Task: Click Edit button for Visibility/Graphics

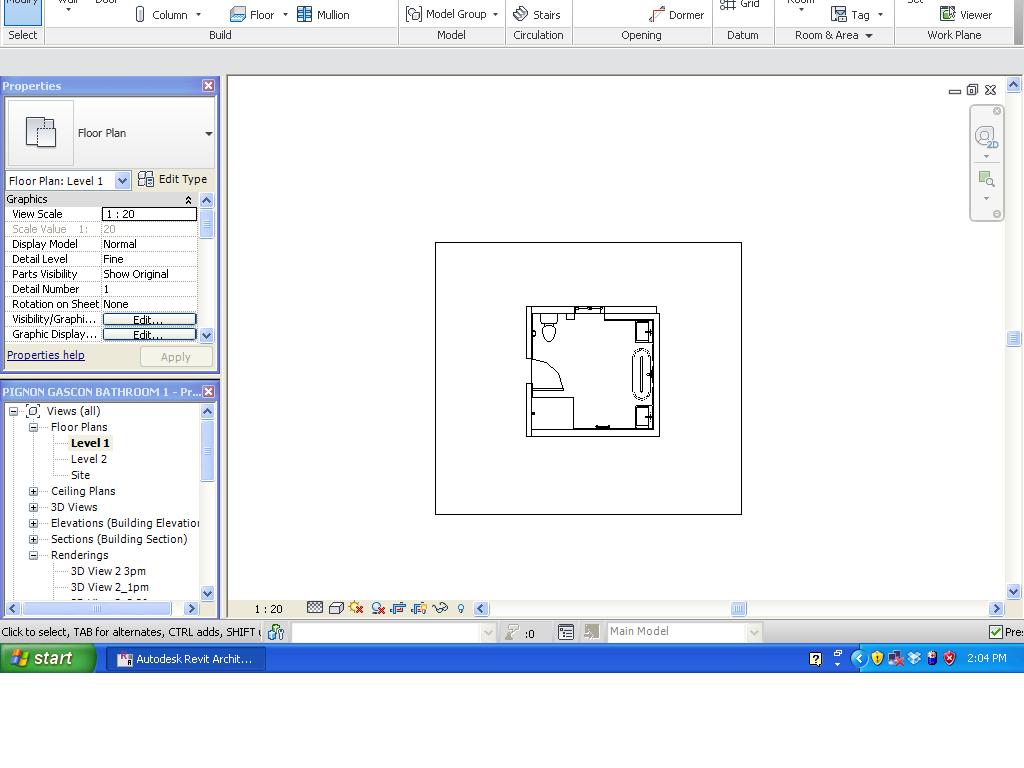Action: coord(149,320)
